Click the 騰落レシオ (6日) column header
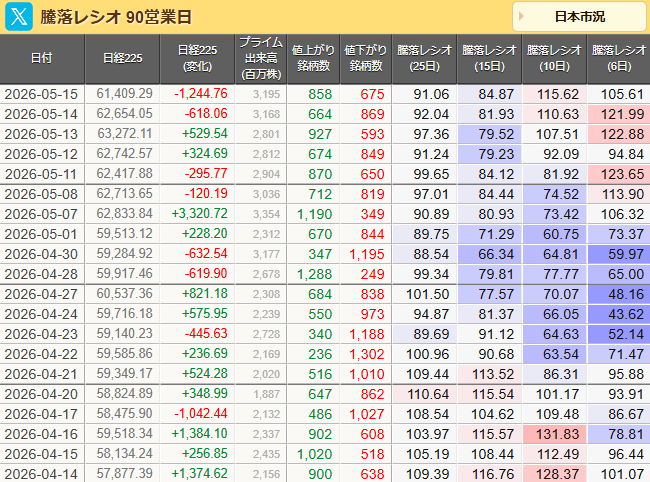 tap(618, 58)
